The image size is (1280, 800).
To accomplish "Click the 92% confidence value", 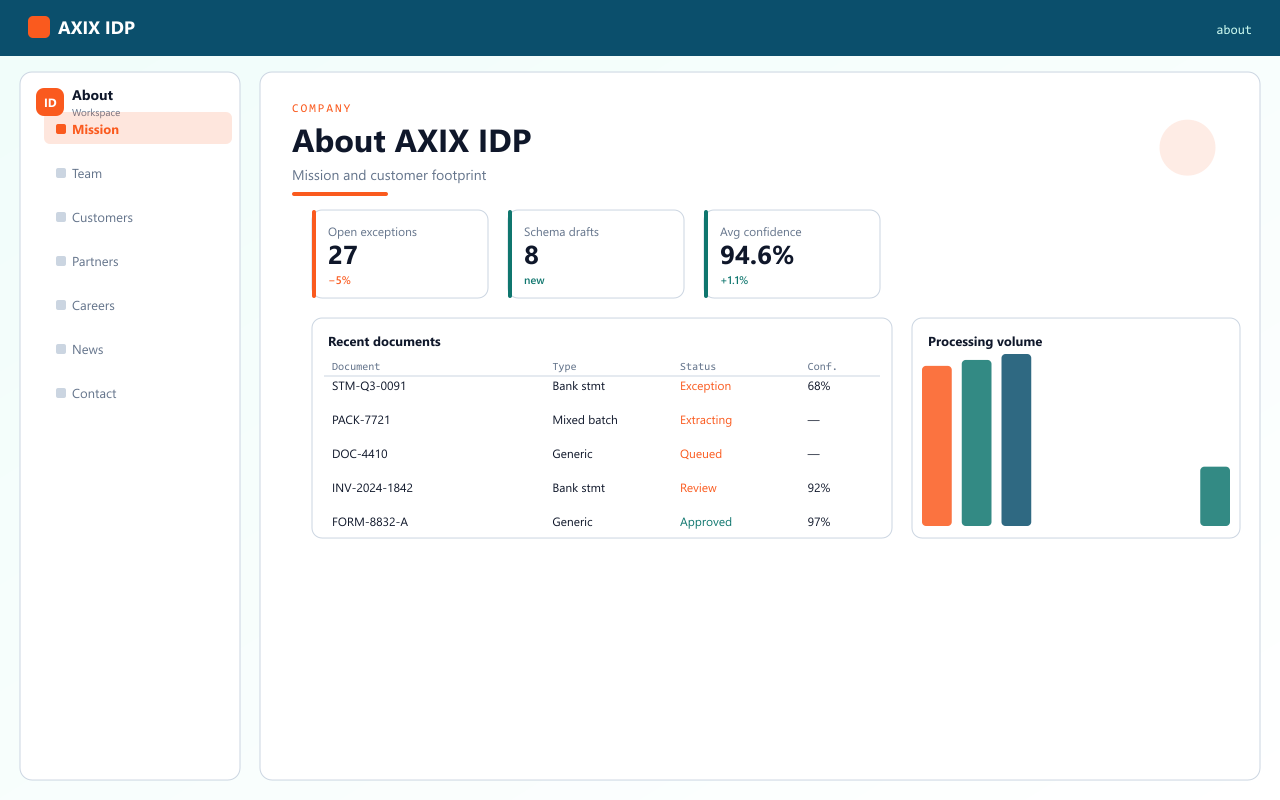I will [x=819, y=488].
